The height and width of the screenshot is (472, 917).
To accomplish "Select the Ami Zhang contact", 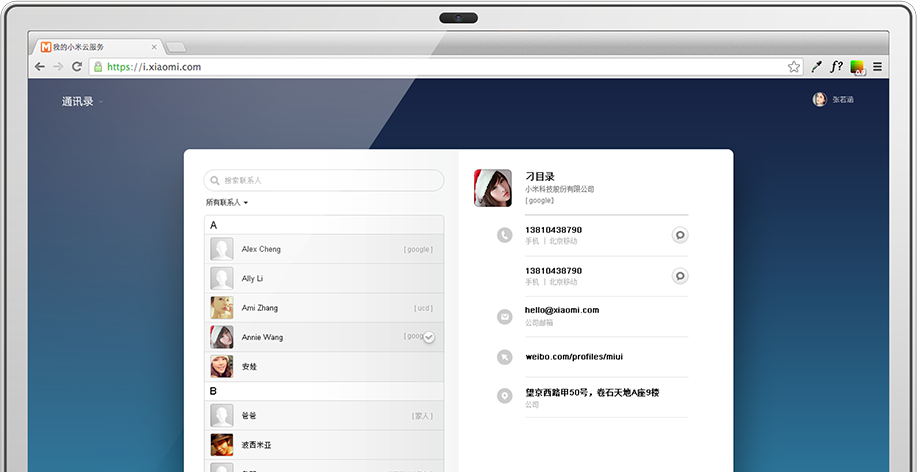I will tap(324, 308).
